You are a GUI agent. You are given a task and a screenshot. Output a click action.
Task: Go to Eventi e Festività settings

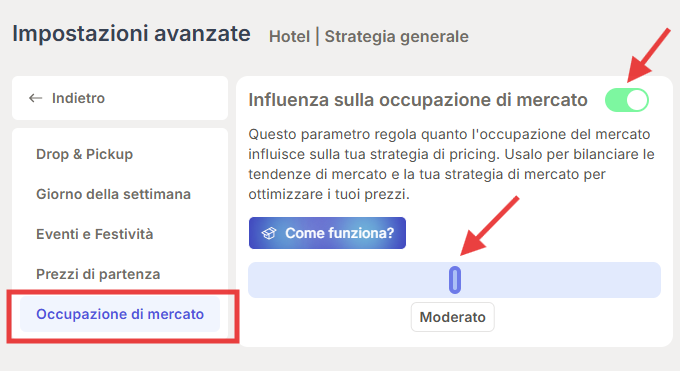point(95,234)
